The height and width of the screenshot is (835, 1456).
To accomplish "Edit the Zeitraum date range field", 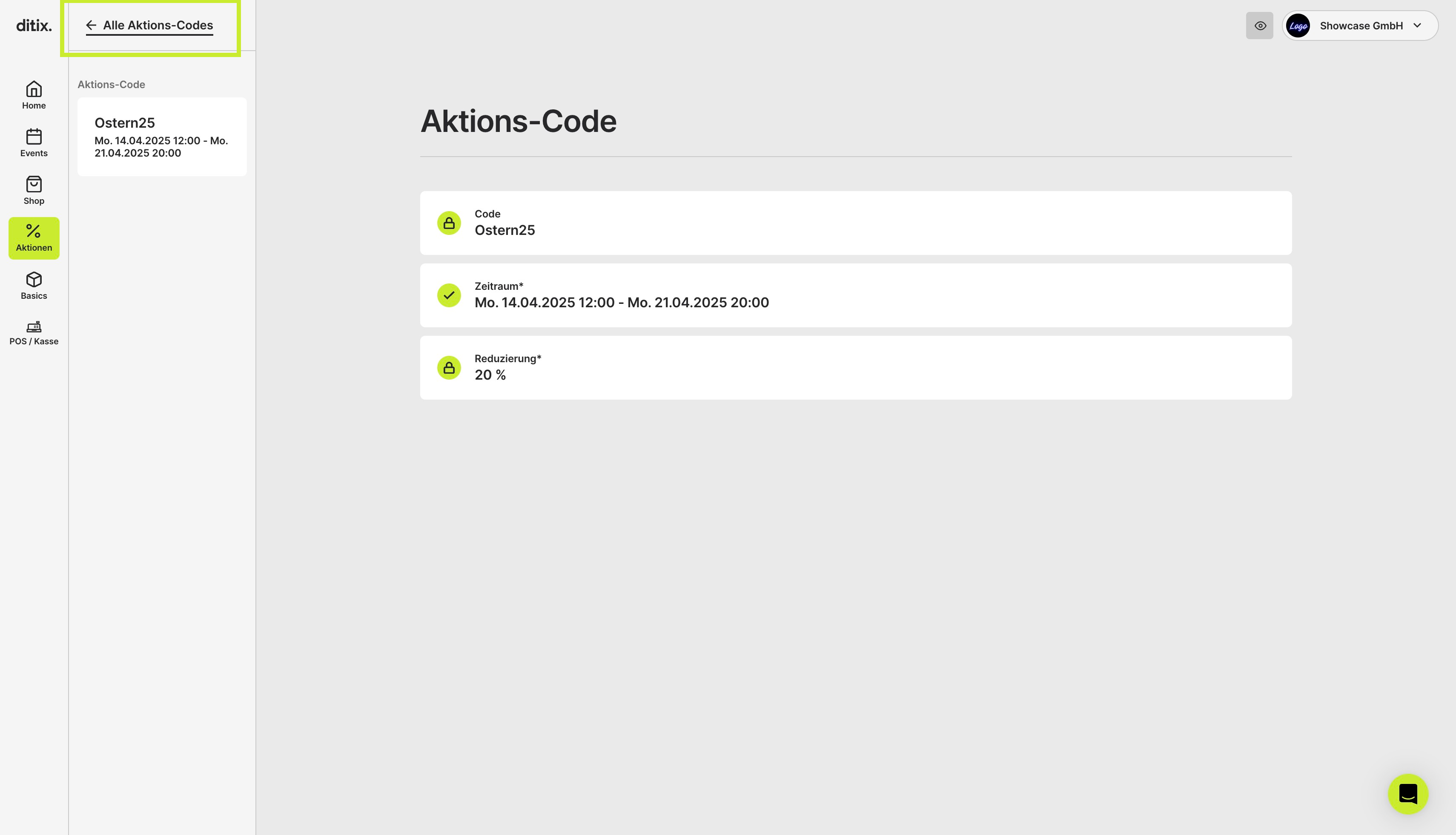I will click(855, 295).
